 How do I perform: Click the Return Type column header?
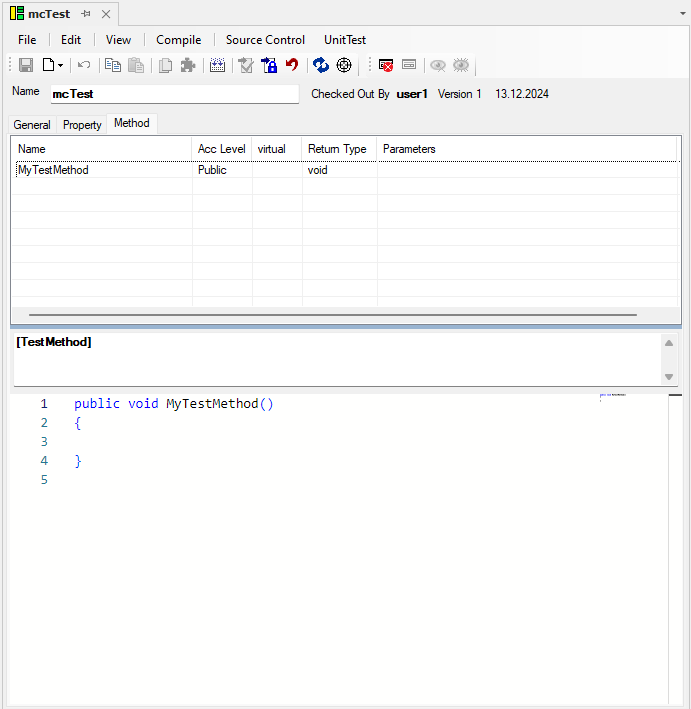[339, 149]
